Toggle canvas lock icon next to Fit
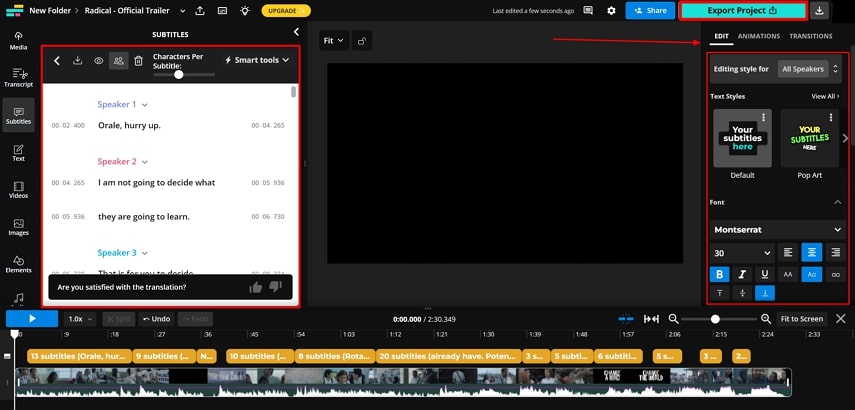The image size is (855, 410). coord(362,41)
